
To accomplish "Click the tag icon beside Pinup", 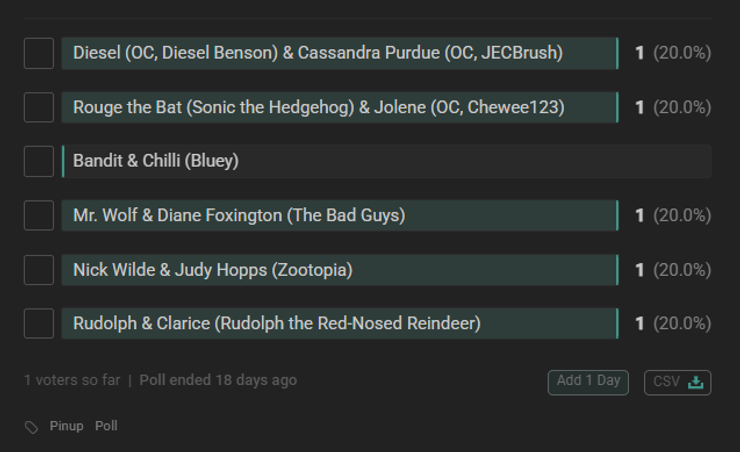I will 32,427.
